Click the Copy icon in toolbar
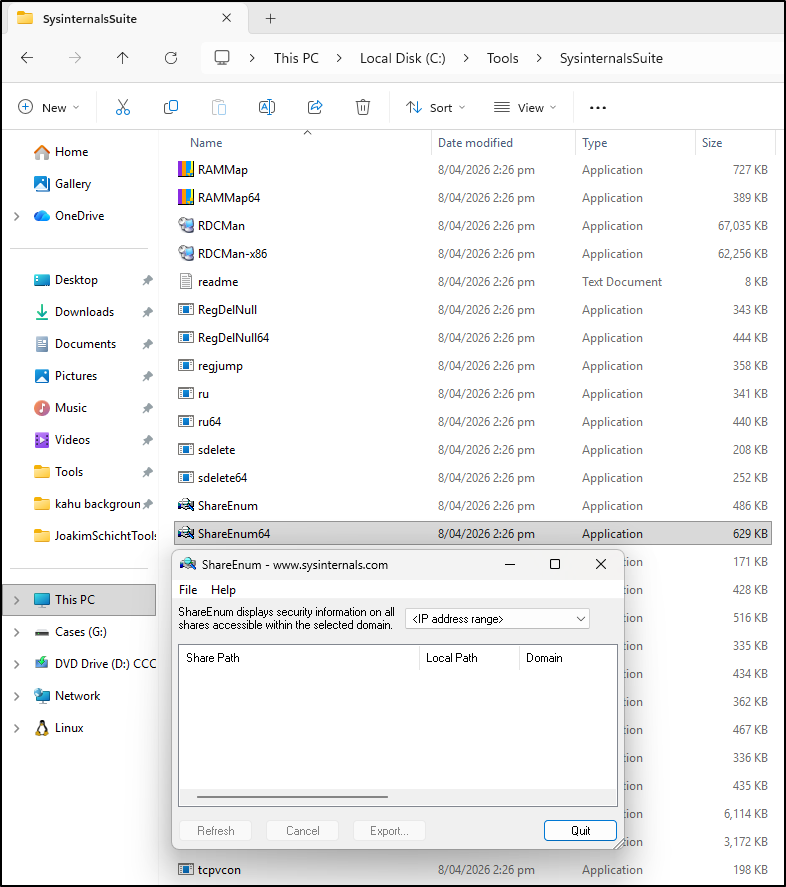 [171, 107]
